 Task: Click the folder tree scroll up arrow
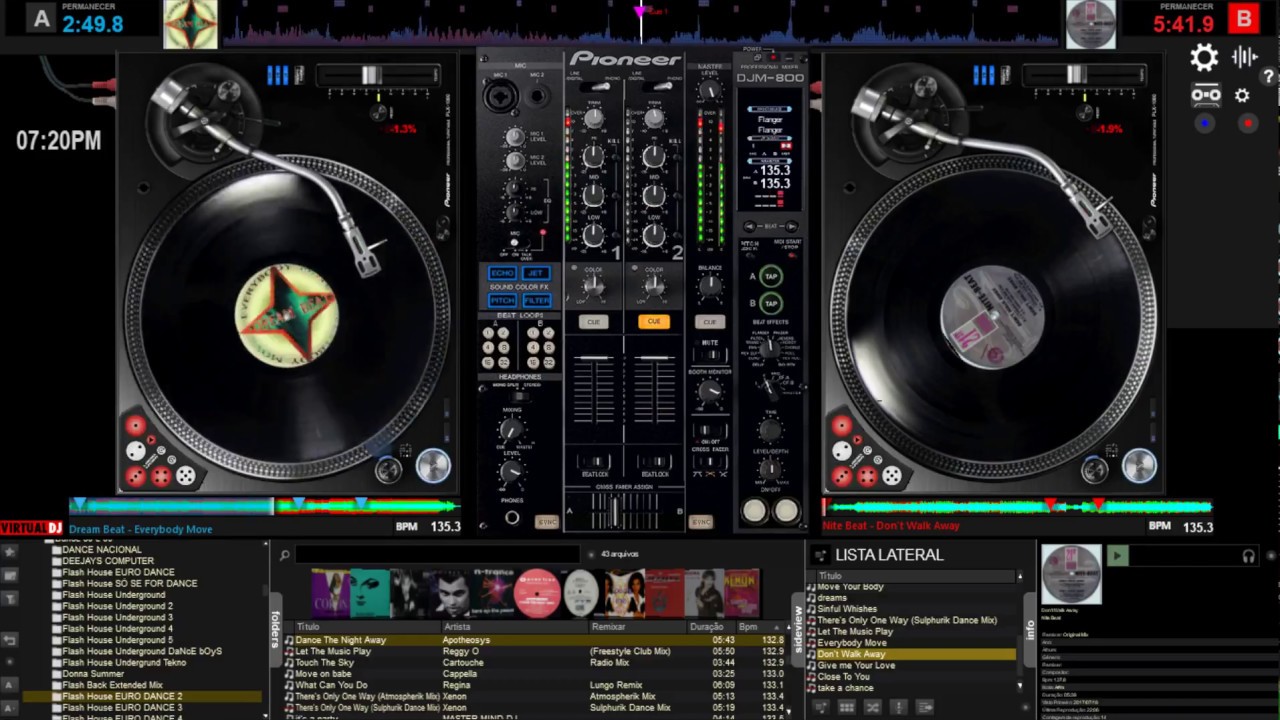(266, 545)
